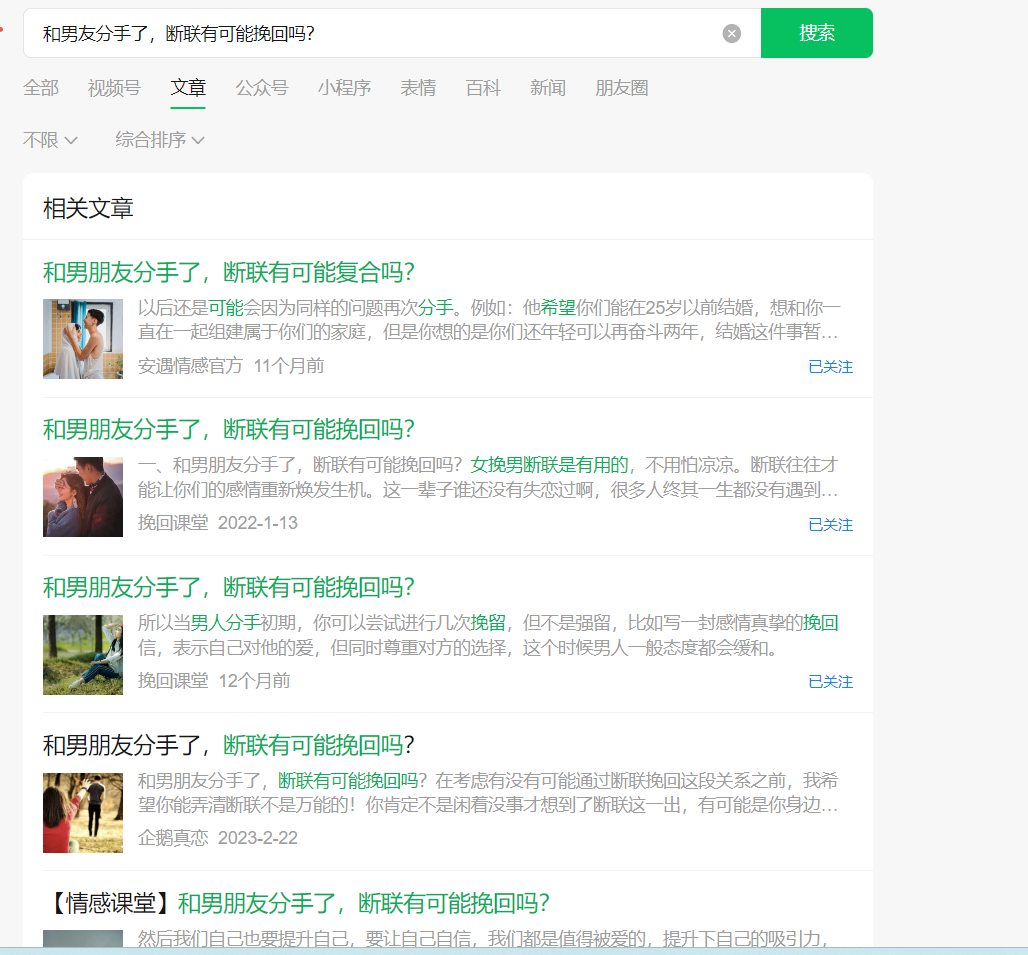Screen dimensions: 1028x955
Task: Open 挽回课堂 article dated 2022-1-13
Action: [x=229, y=429]
